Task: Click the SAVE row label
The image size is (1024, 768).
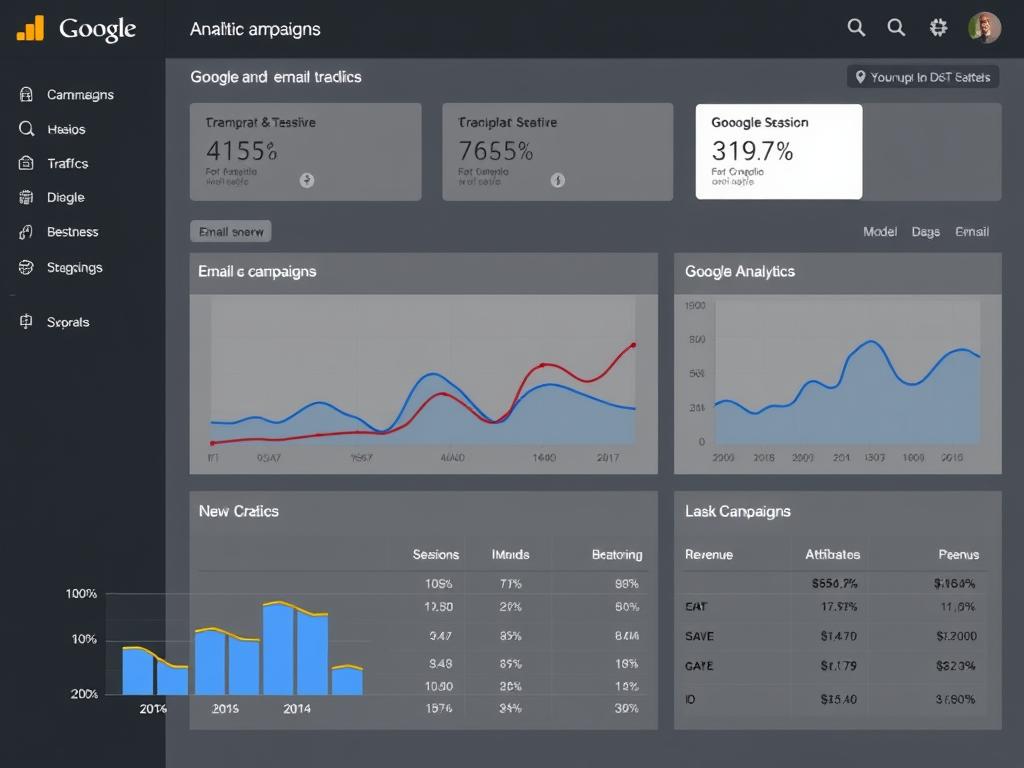Action: coord(699,636)
